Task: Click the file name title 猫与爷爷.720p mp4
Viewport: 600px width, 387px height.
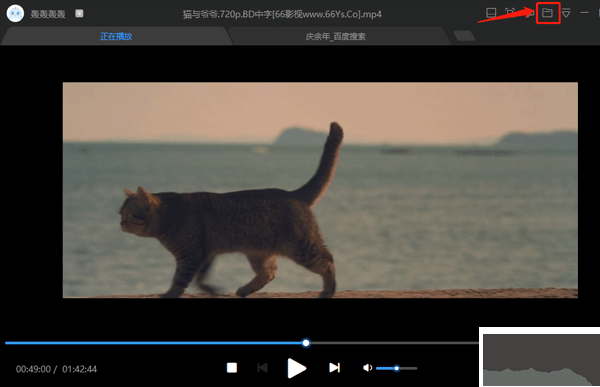Action: pyautogui.click(x=282, y=14)
